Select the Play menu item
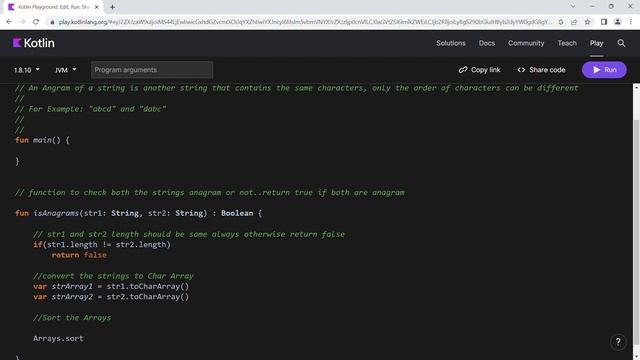 596,43
